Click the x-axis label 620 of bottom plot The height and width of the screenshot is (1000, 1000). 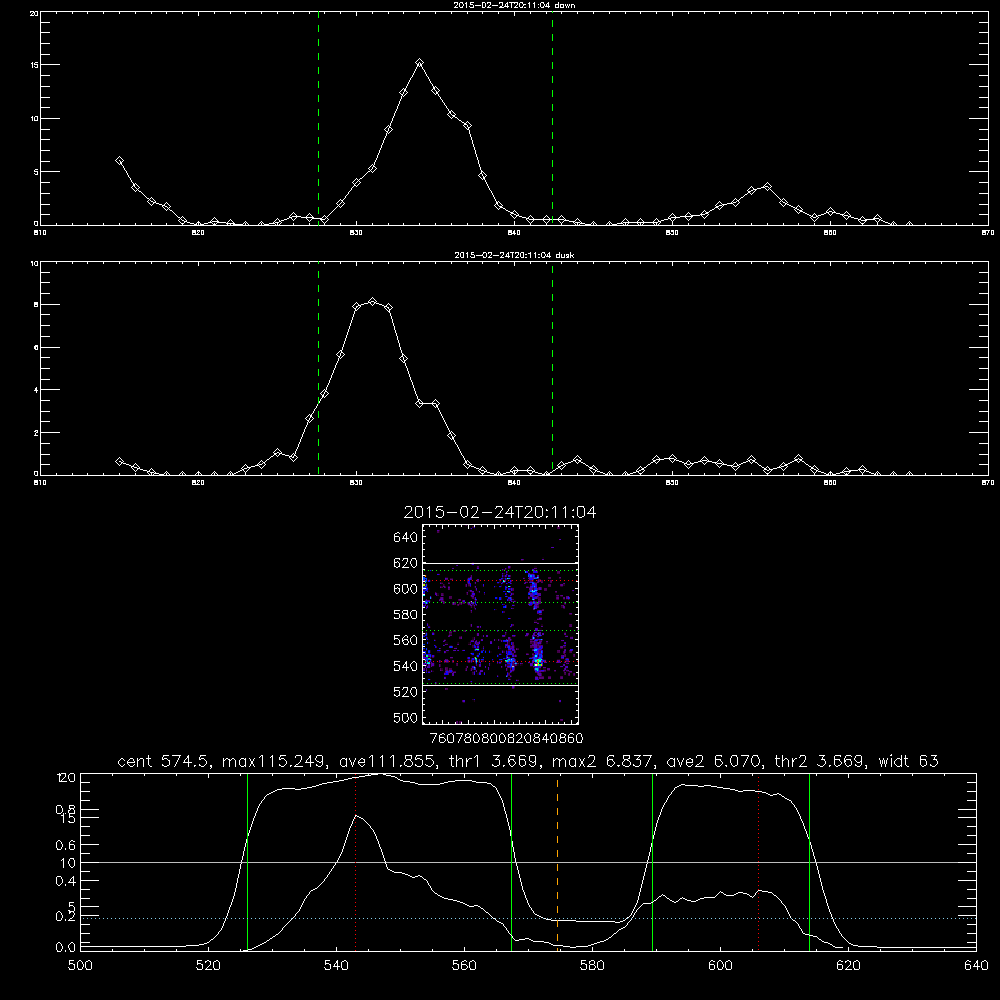[x=848, y=966]
